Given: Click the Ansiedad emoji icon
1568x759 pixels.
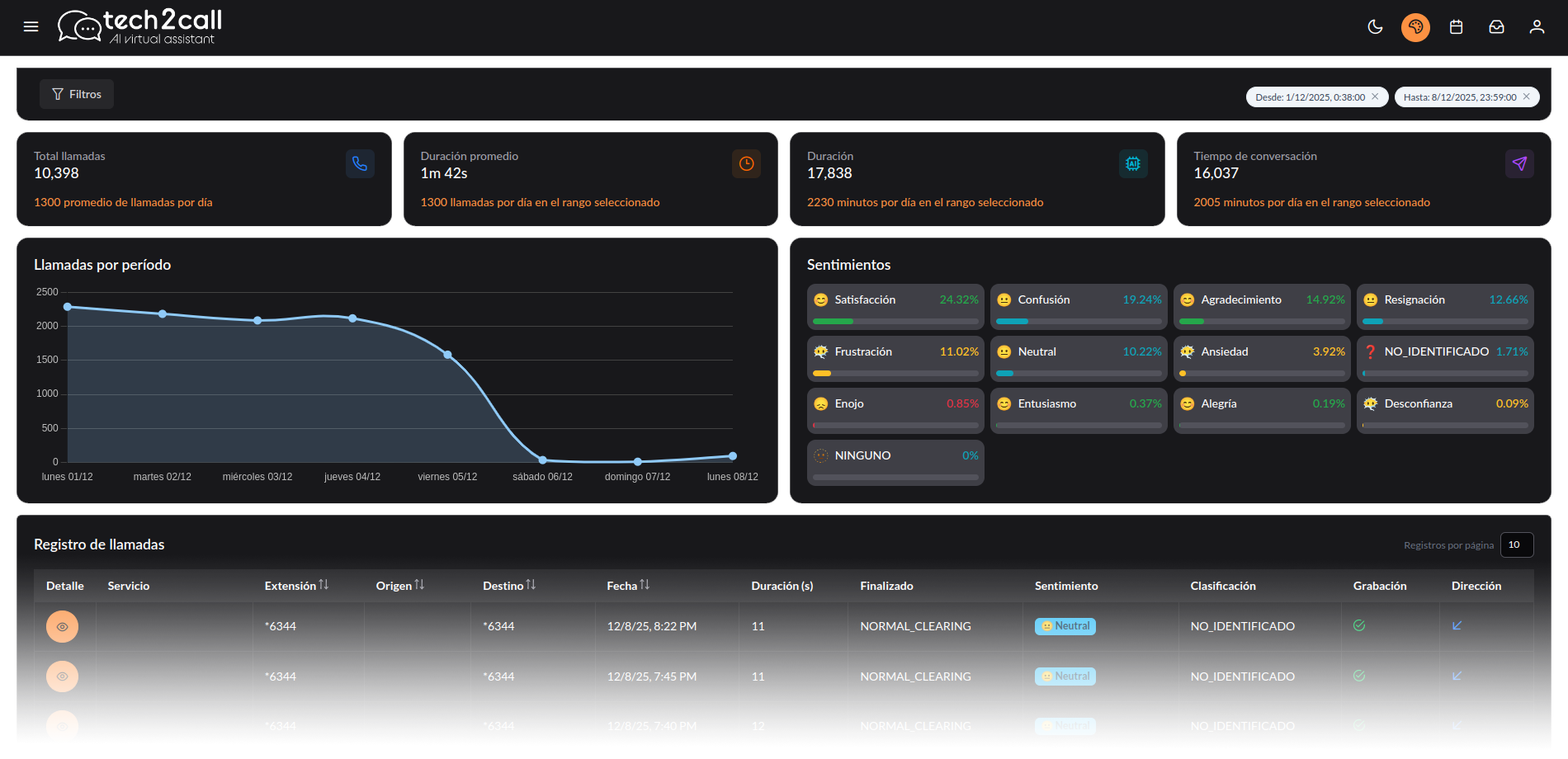Looking at the screenshot, I should click(x=1188, y=352).
